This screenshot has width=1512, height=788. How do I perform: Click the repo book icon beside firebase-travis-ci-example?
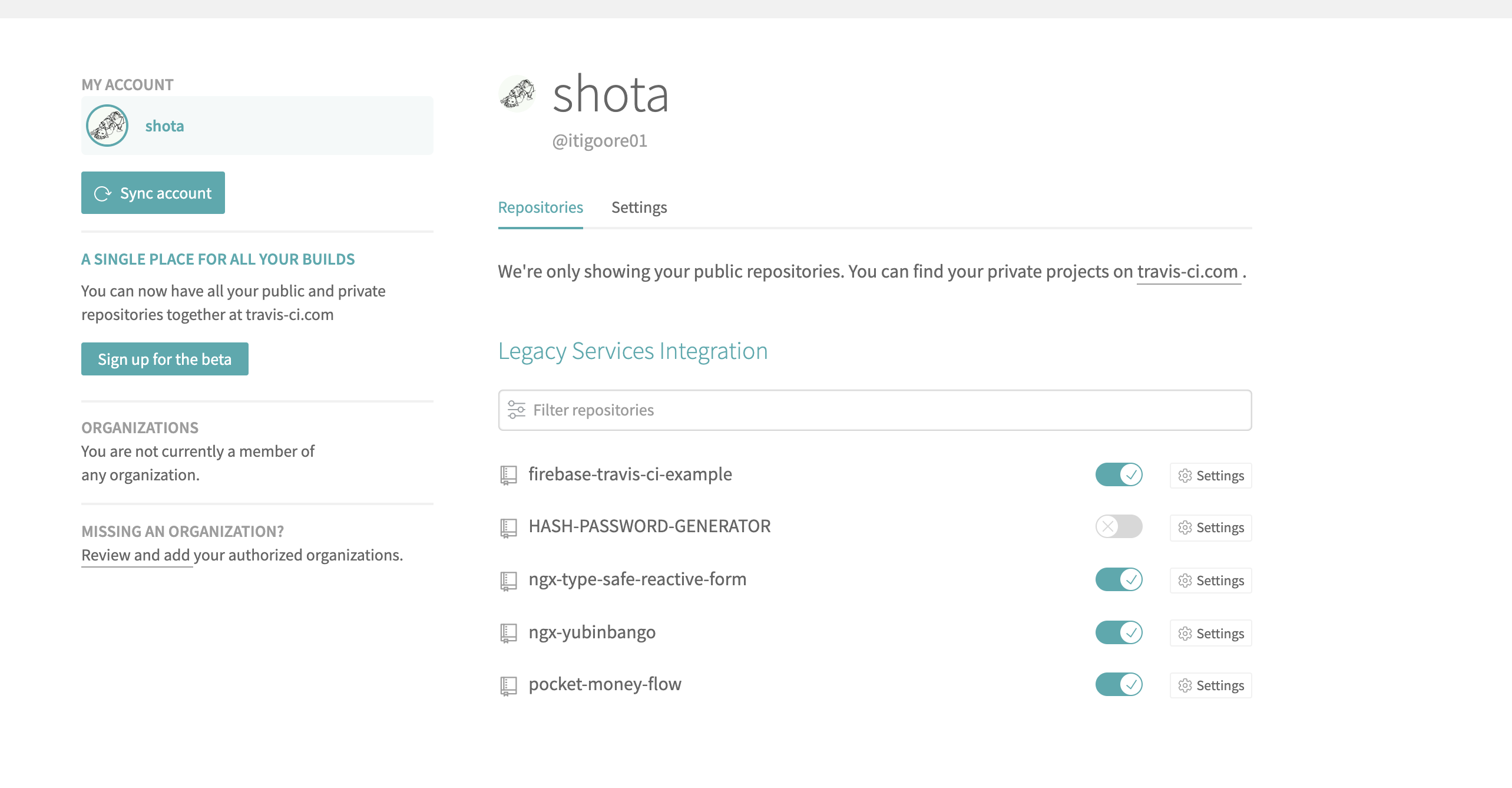[508, 475]
